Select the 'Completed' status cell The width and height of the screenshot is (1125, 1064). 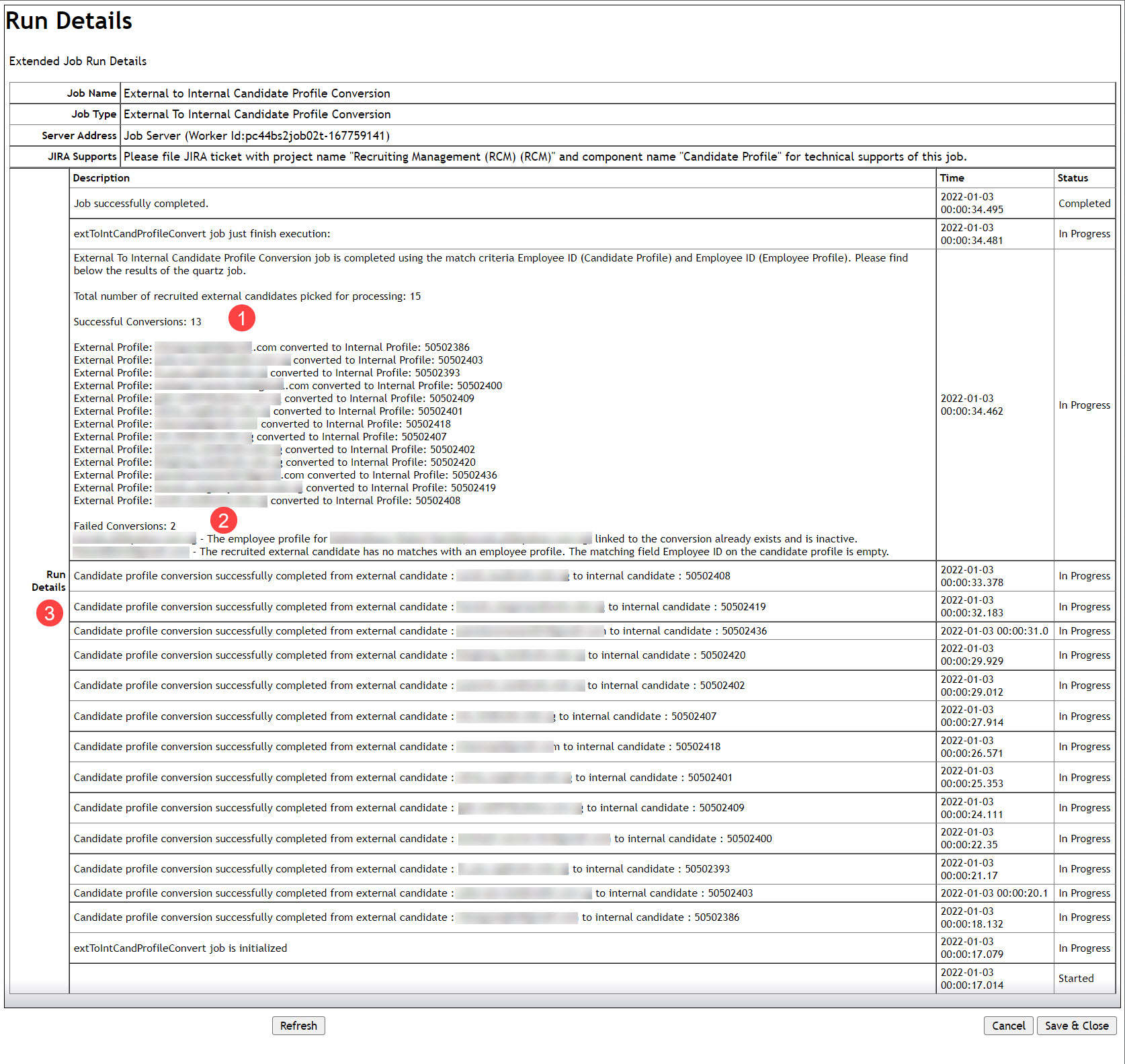[1085, 204]
